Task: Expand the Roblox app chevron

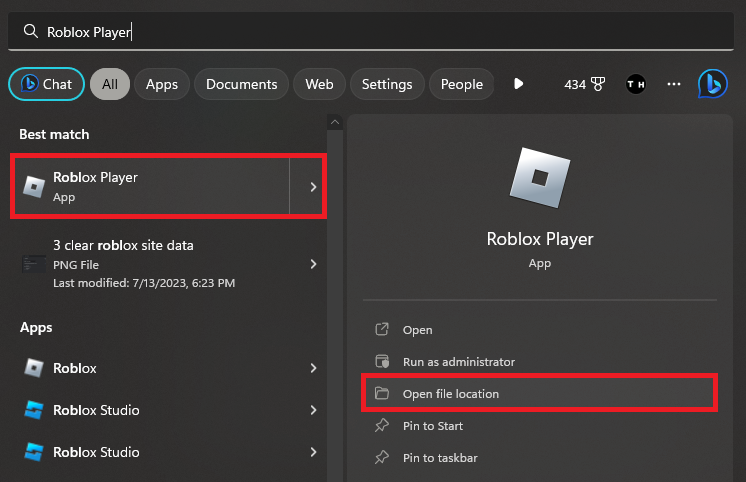Action: pyautogui.click(x=313, y=368)
